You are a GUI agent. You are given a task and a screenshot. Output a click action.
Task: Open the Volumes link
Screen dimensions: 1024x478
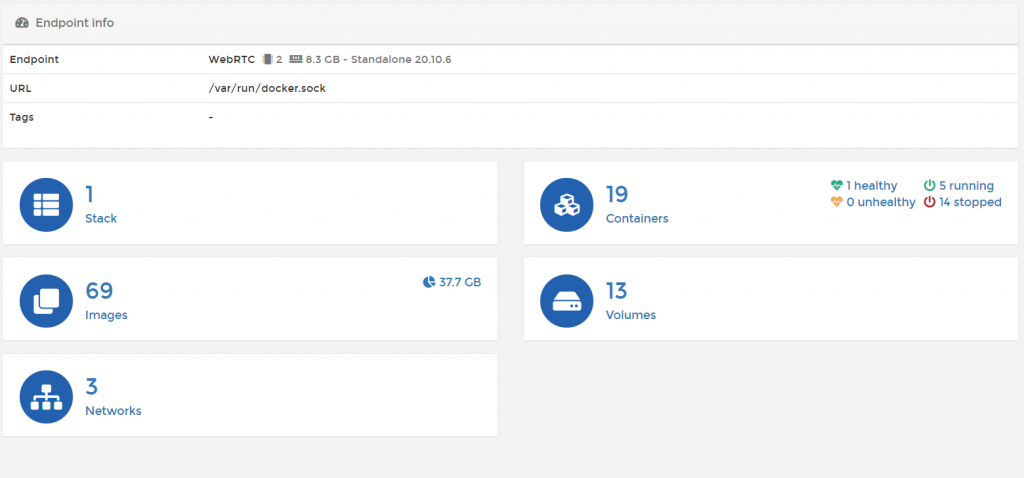coord(631,315)
